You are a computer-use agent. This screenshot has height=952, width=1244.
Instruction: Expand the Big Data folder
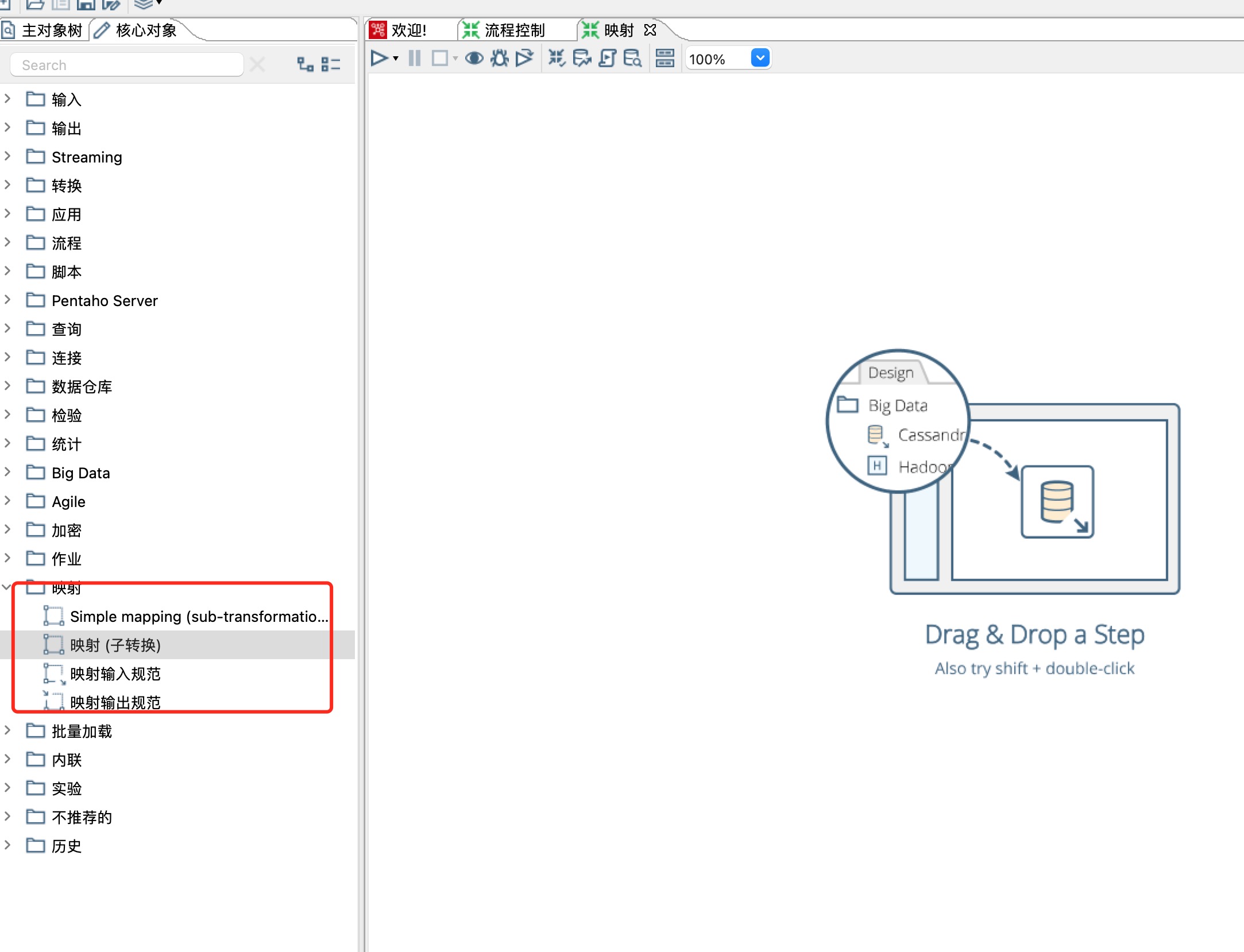7,473
